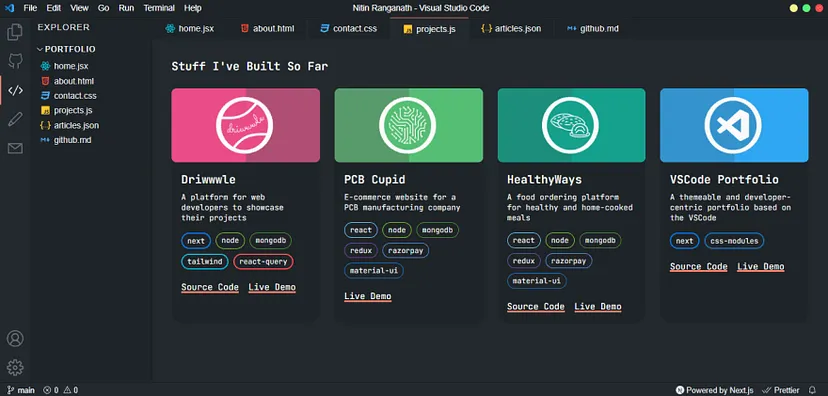The height and width of the screenshot is (396, 828).
Task: Click the heading Stuff I've Built So Far
Action: (250, 67)
